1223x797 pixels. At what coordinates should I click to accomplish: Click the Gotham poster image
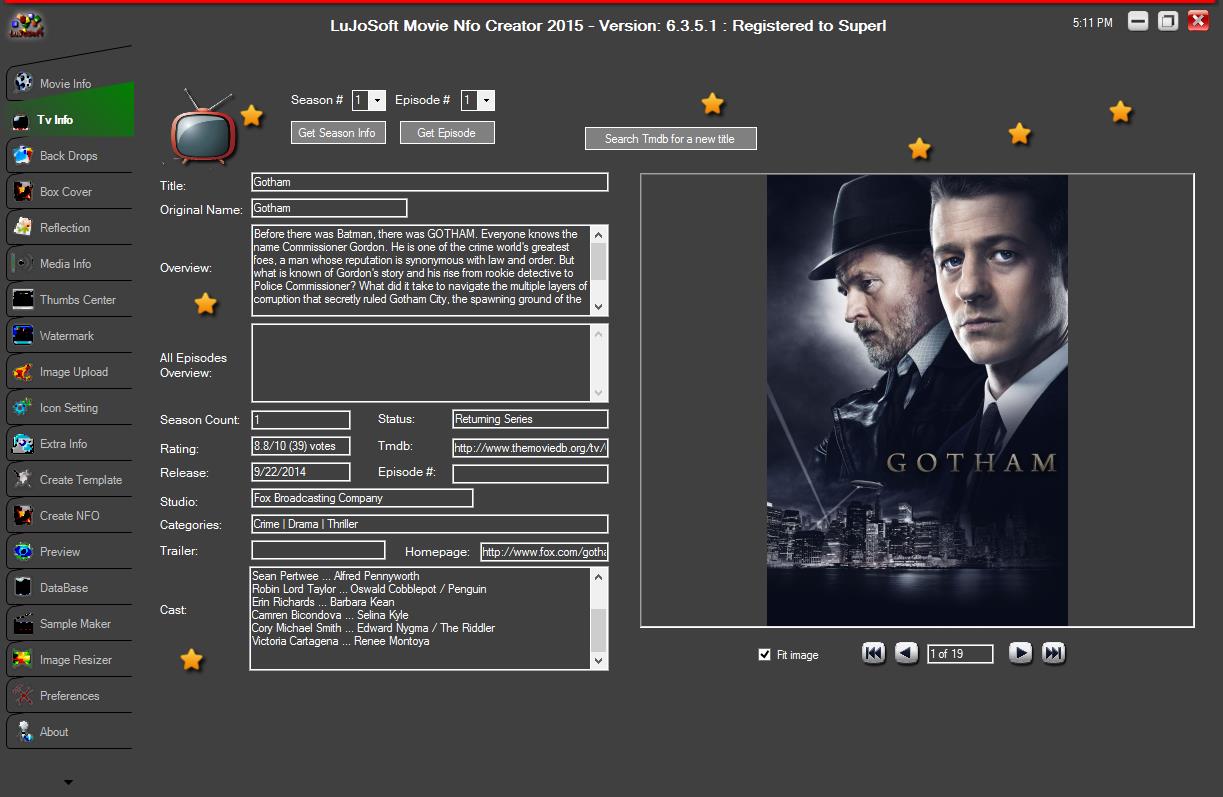[x=917, y=400]
